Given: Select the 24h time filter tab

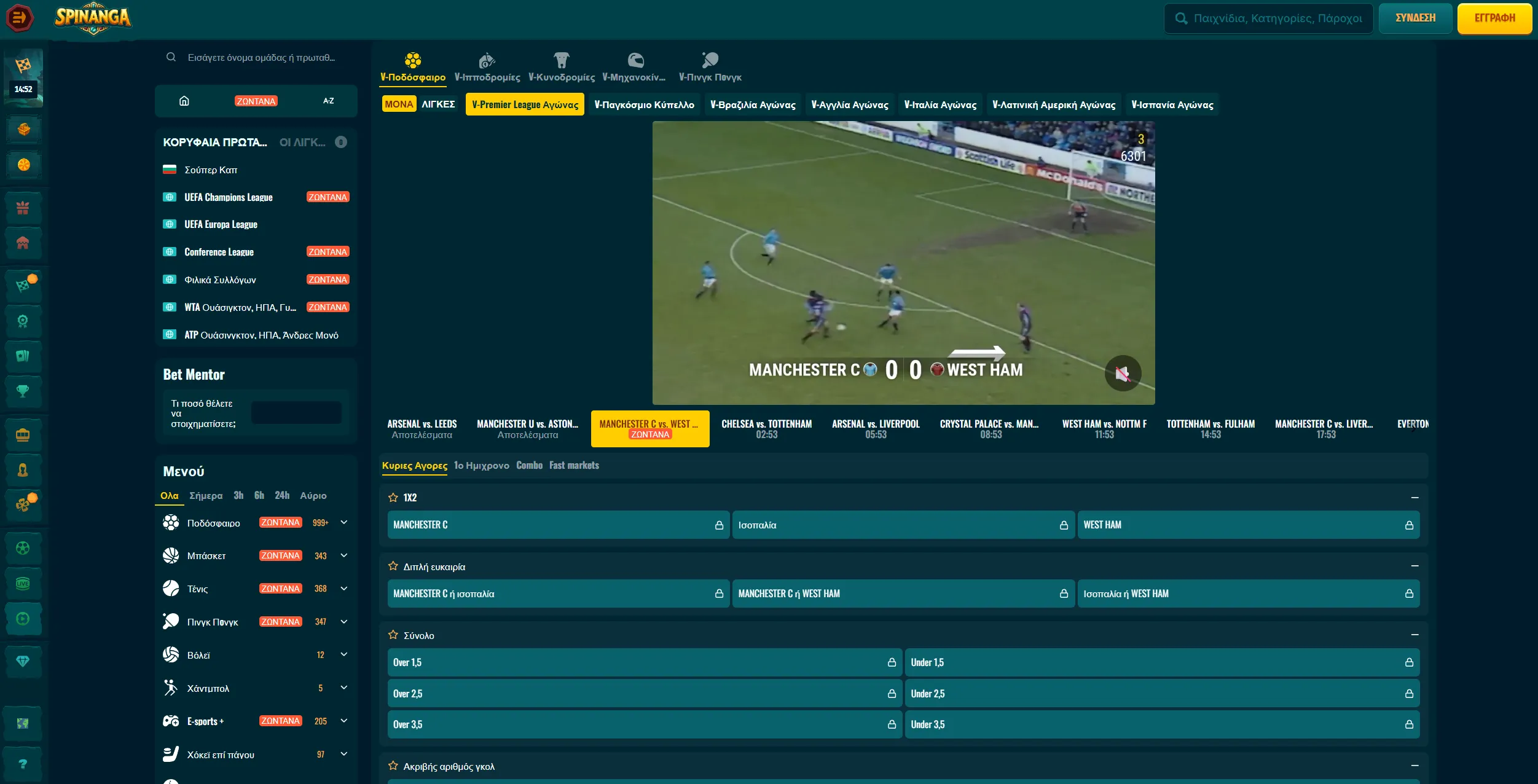Looking at the screenshot, I should coord(282,495).
